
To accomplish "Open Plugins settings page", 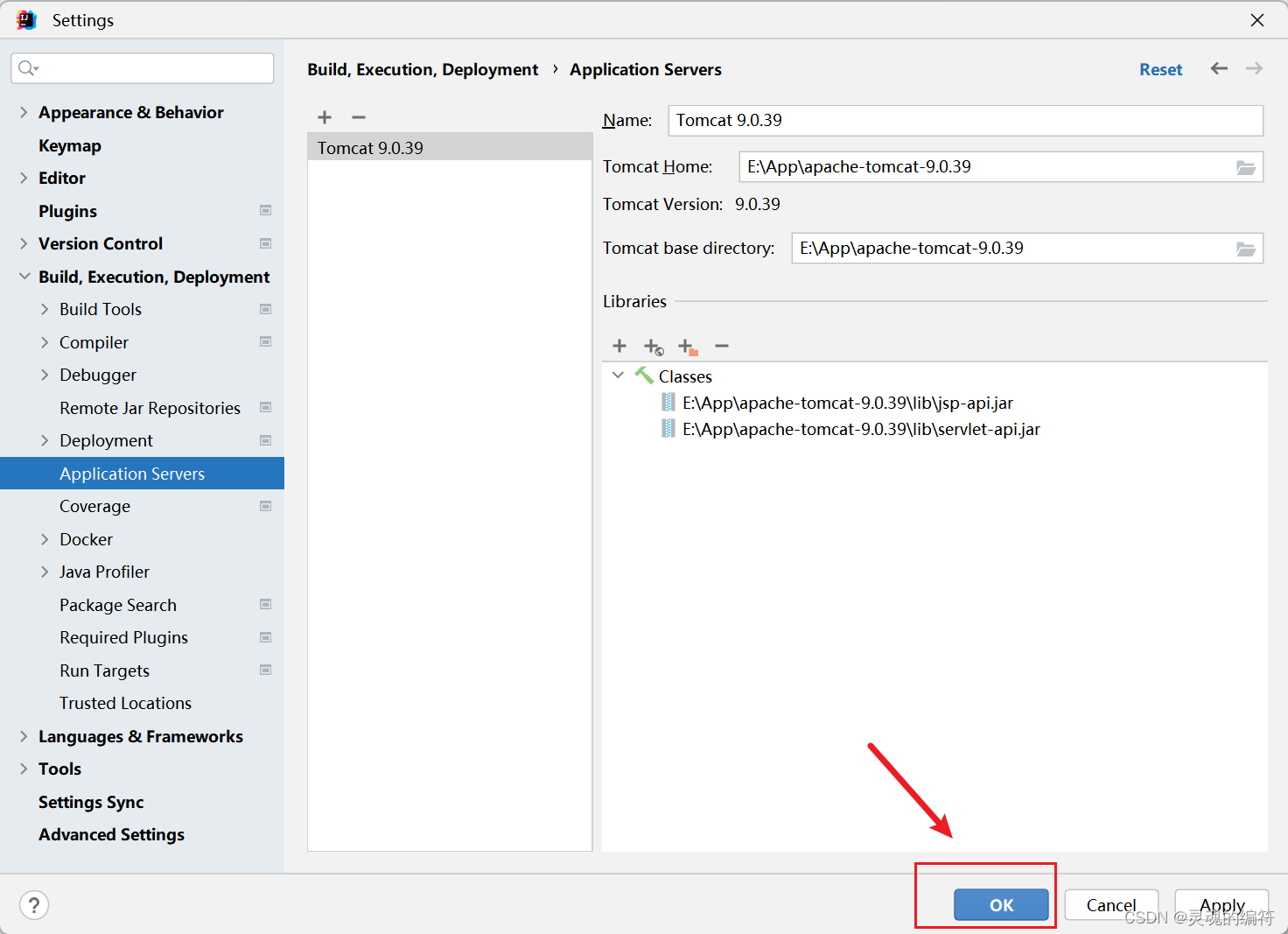I will pyautogui.click(x=67, y=211).
